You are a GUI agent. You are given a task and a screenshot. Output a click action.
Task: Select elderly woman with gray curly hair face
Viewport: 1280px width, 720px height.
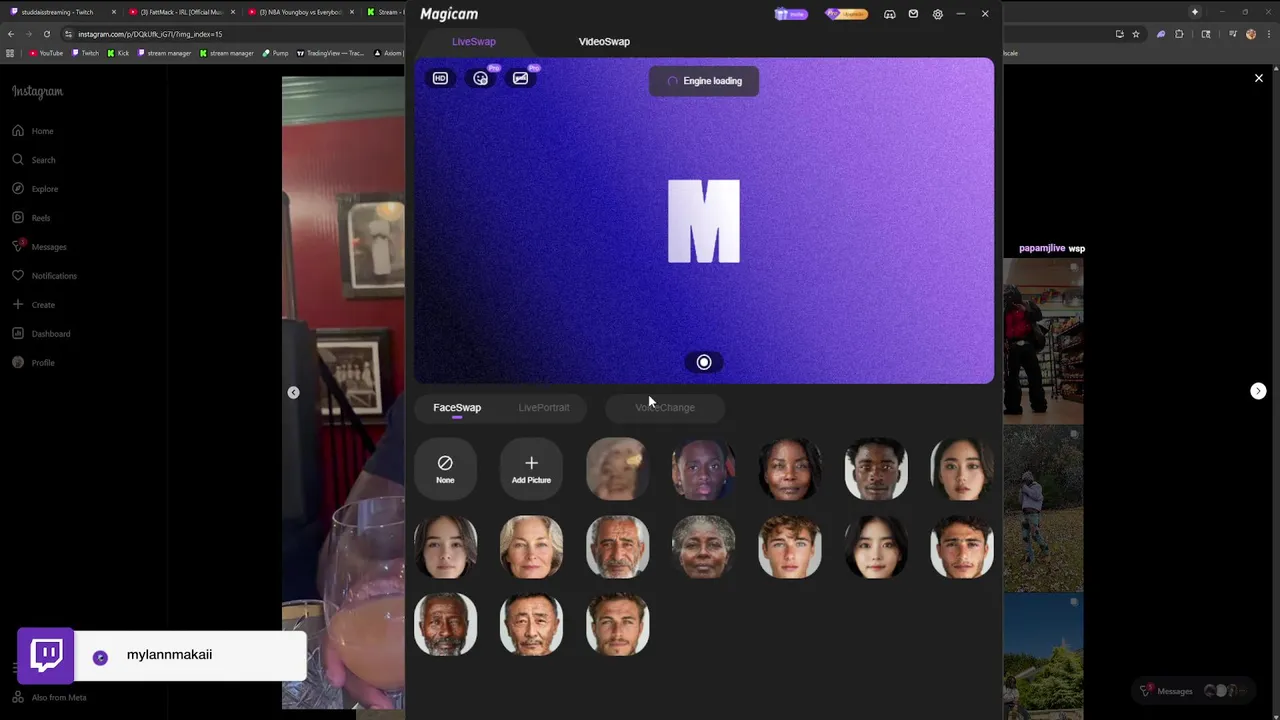[703, 546]
